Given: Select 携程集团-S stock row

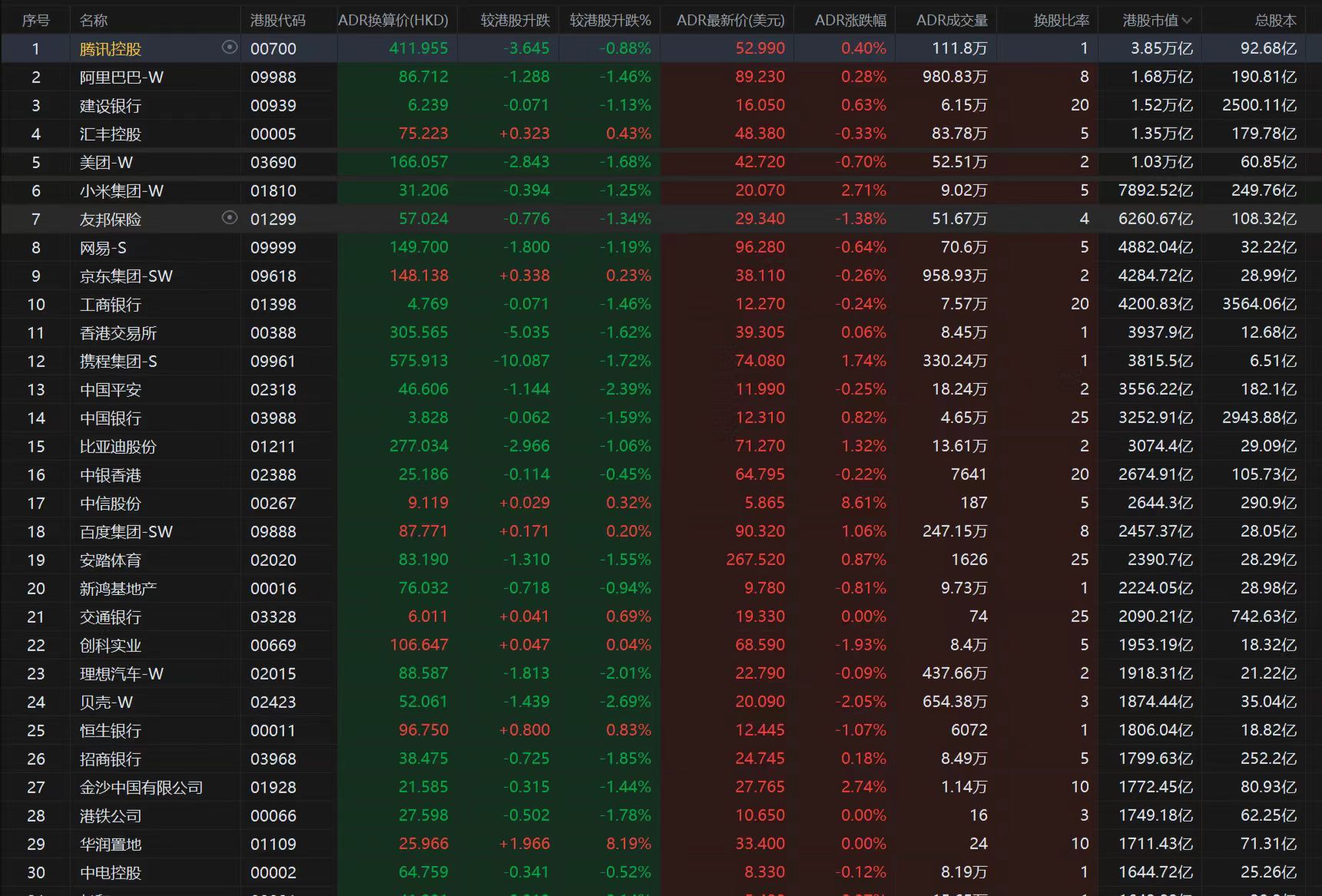Looking at the screenshot, I should tap(118, 362).
